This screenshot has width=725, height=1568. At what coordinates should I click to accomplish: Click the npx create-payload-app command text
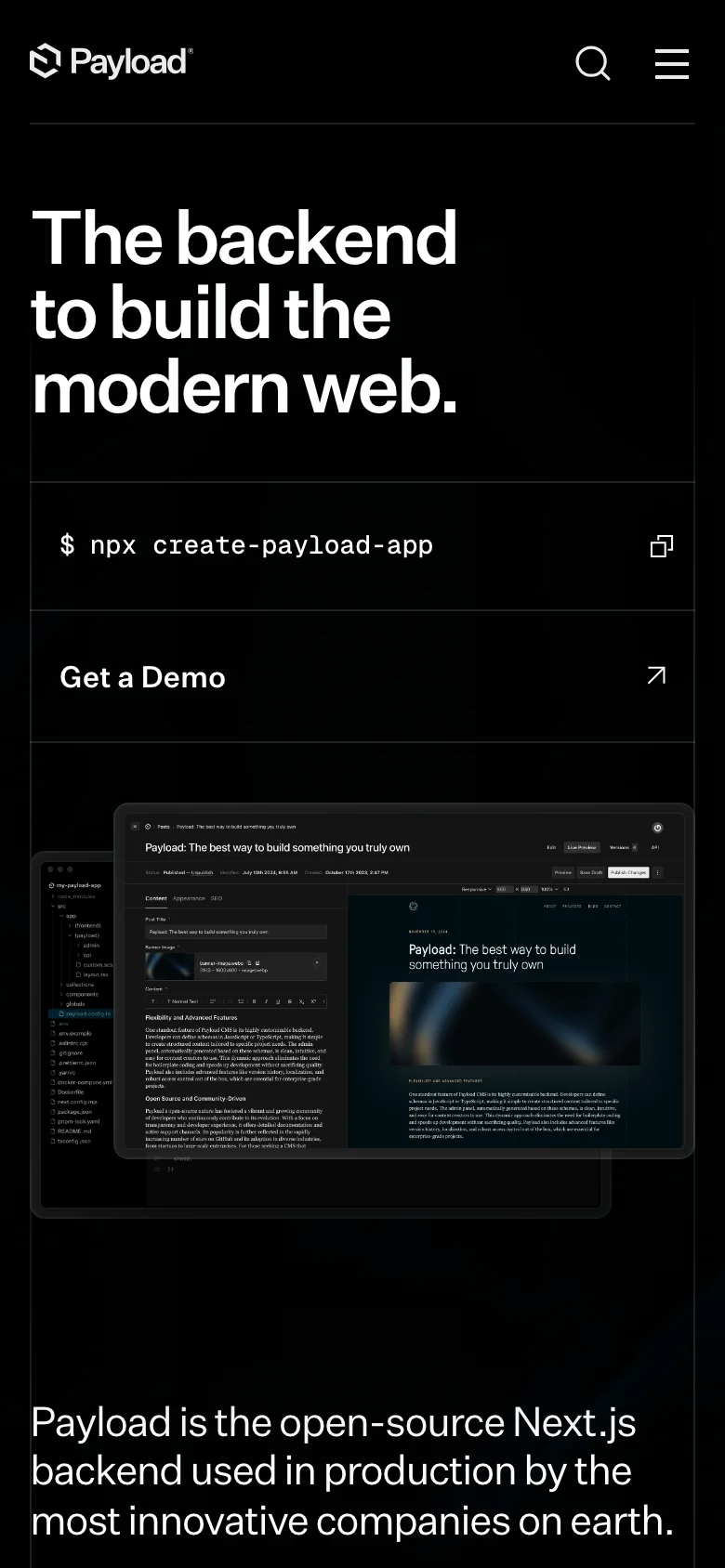pyautogui.click(x=246, y=545)
